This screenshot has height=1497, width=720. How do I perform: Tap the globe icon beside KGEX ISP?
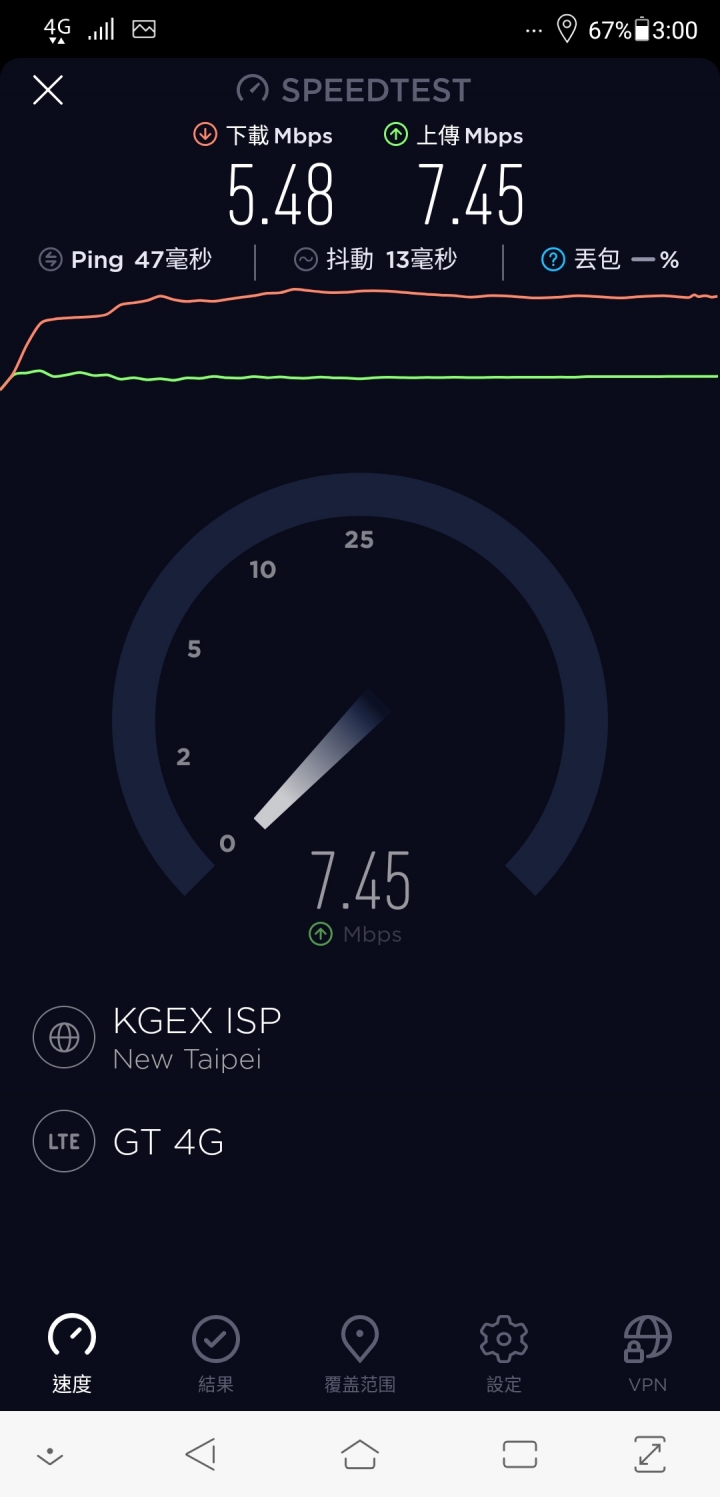point(64,1037)
